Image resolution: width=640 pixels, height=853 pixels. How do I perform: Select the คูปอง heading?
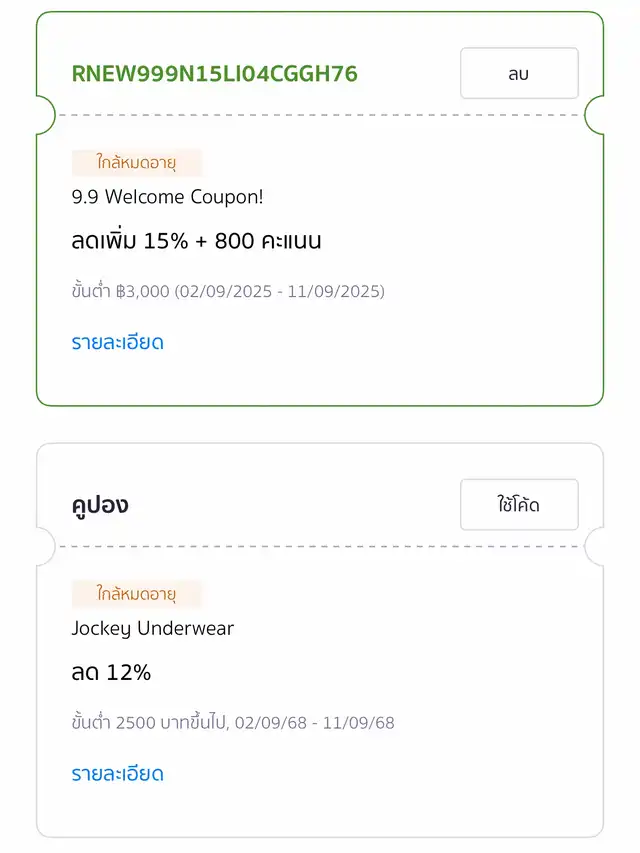click(100, 505)
